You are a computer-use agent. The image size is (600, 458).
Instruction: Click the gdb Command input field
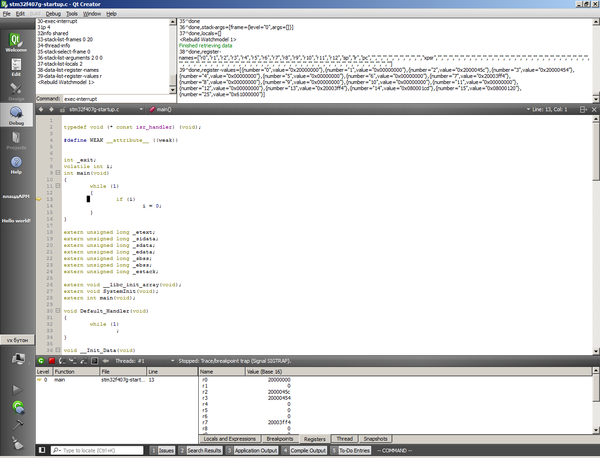coord(119,99)
